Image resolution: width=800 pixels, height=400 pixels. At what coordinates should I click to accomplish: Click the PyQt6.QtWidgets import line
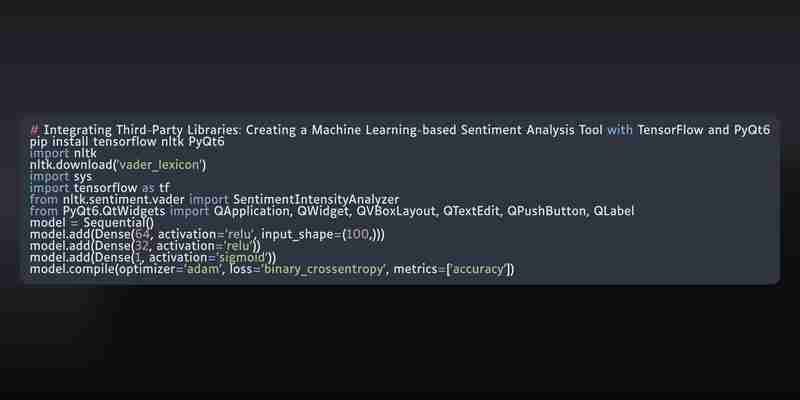(332, 211)
